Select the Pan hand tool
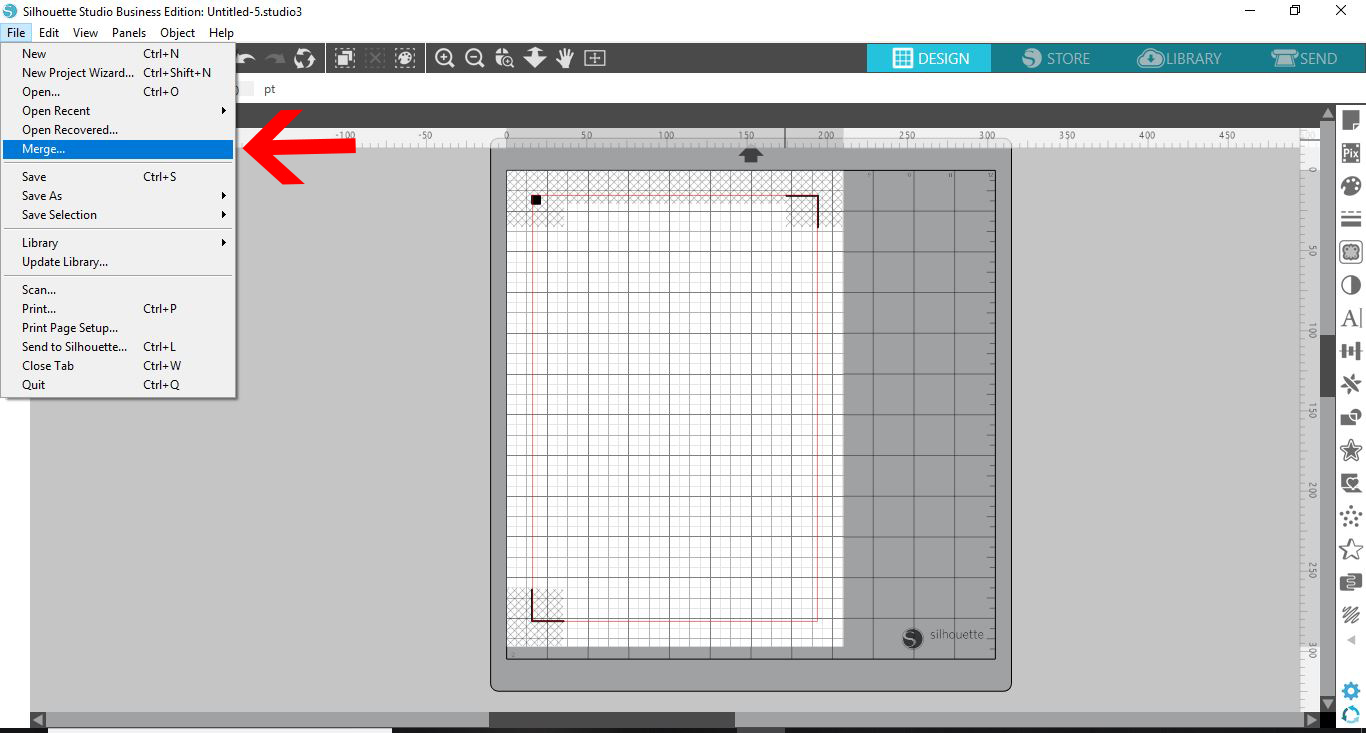Screen dimensions: 1366x733 coord(565,58)
